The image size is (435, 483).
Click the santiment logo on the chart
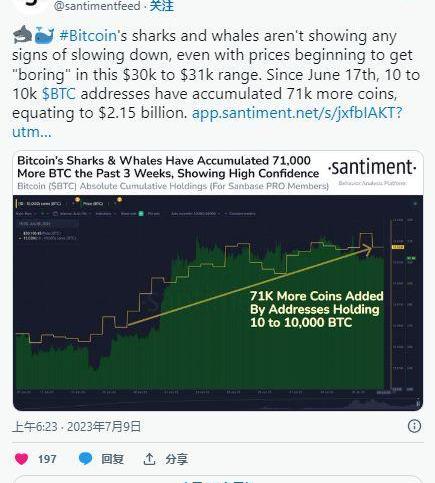click(x=372, y=170)
